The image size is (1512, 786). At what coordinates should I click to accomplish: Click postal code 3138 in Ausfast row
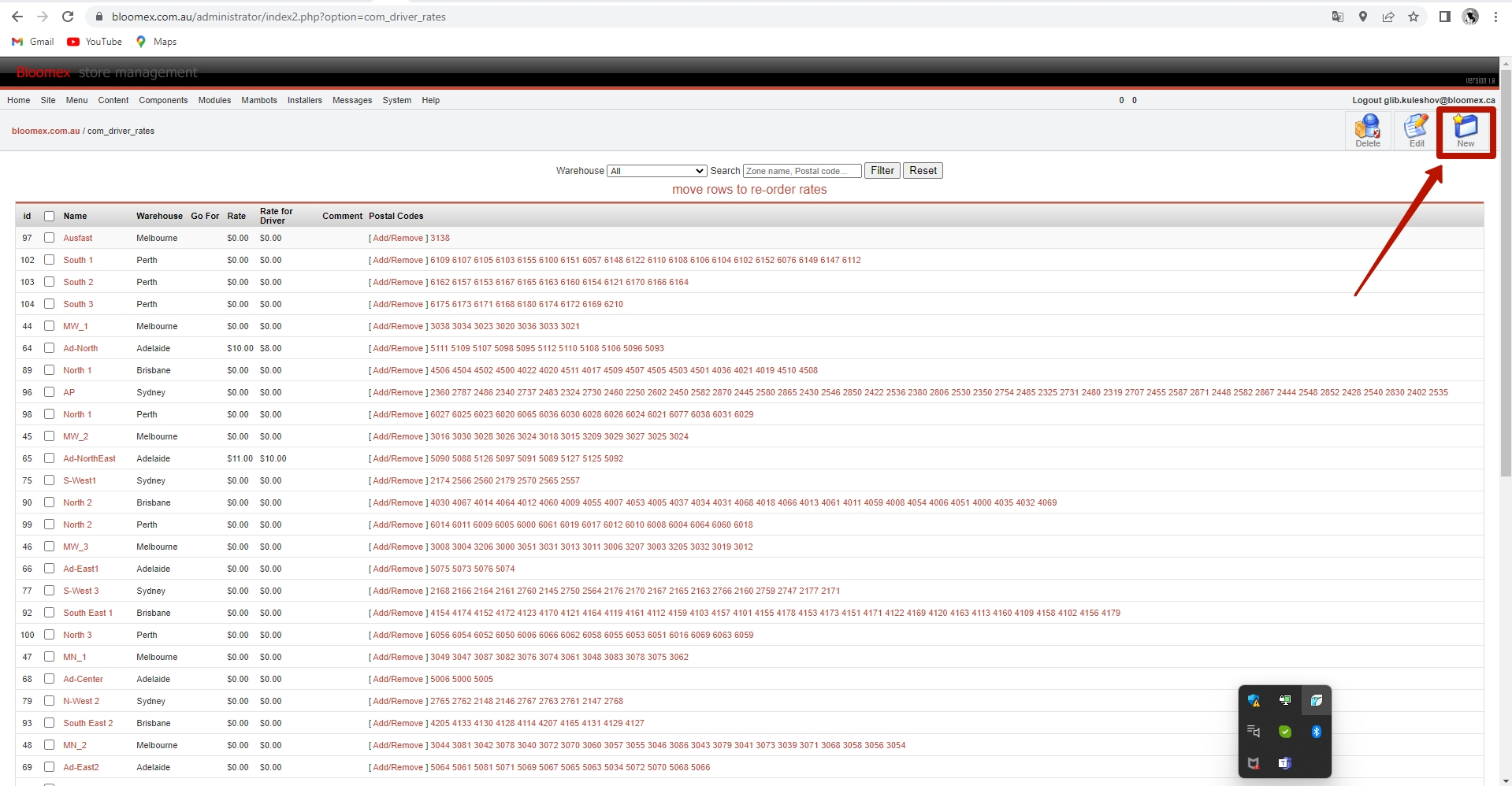click(440, 238)
